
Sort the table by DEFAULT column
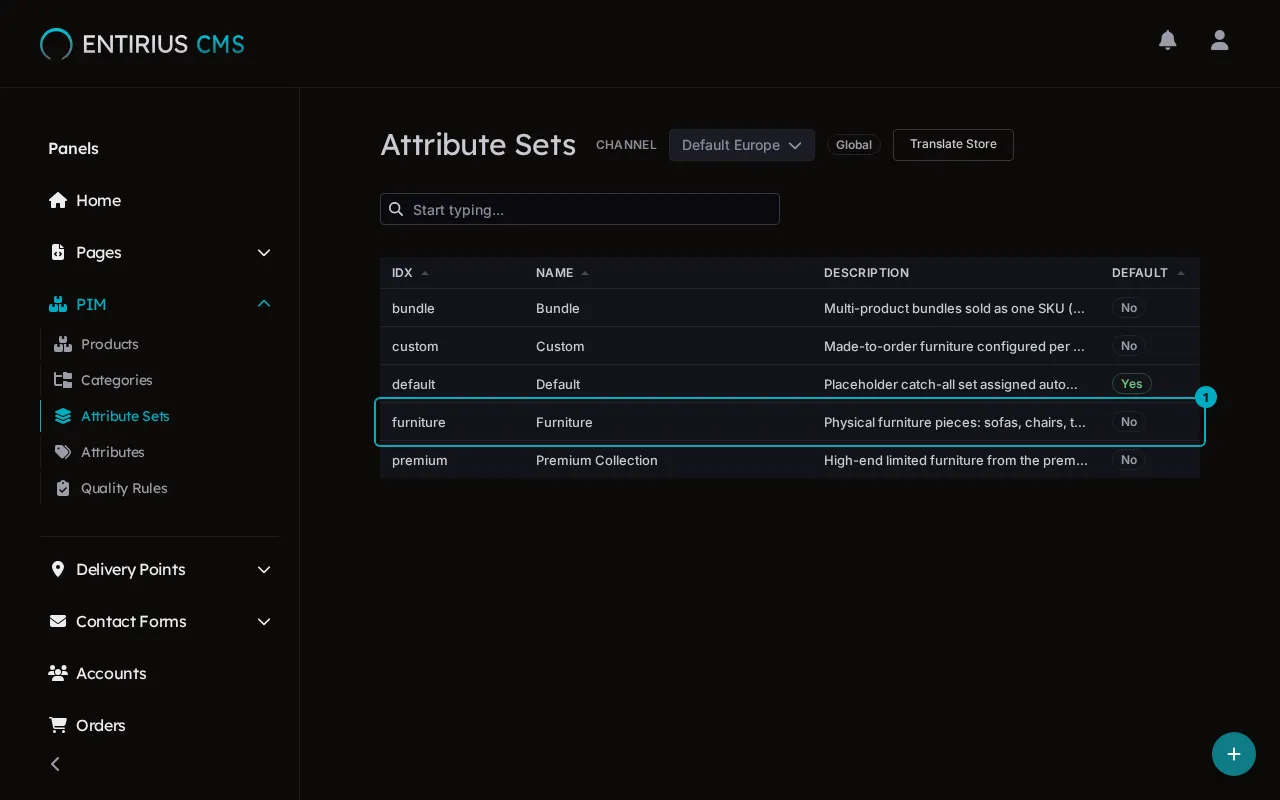tap(1148, 273)
